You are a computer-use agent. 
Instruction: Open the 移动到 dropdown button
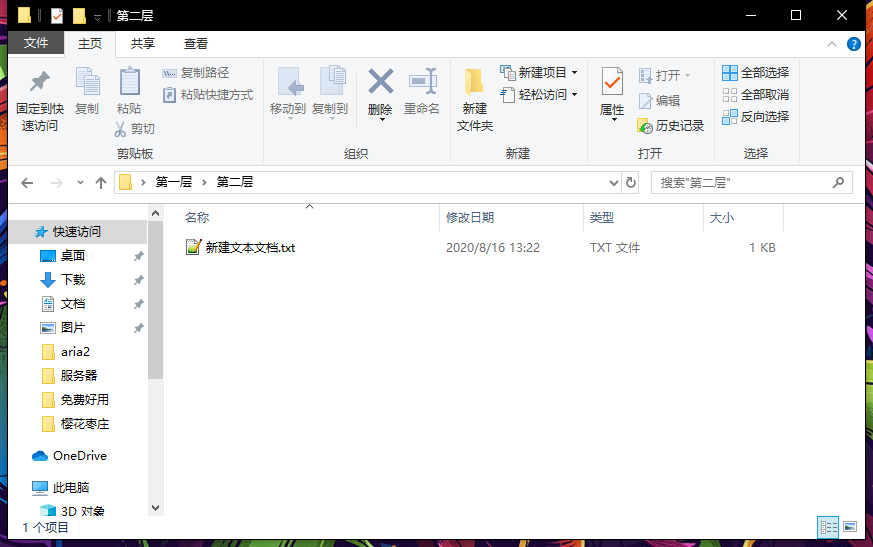288,93
